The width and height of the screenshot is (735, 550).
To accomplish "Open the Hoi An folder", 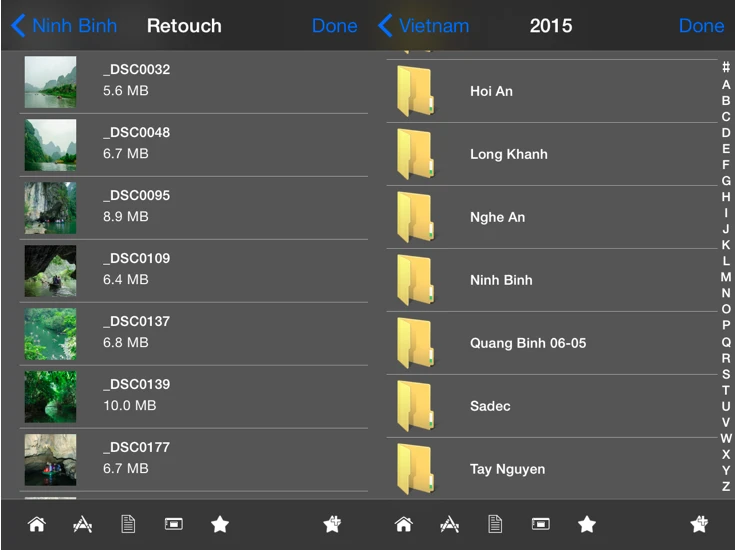I will [x=490, y=91].
